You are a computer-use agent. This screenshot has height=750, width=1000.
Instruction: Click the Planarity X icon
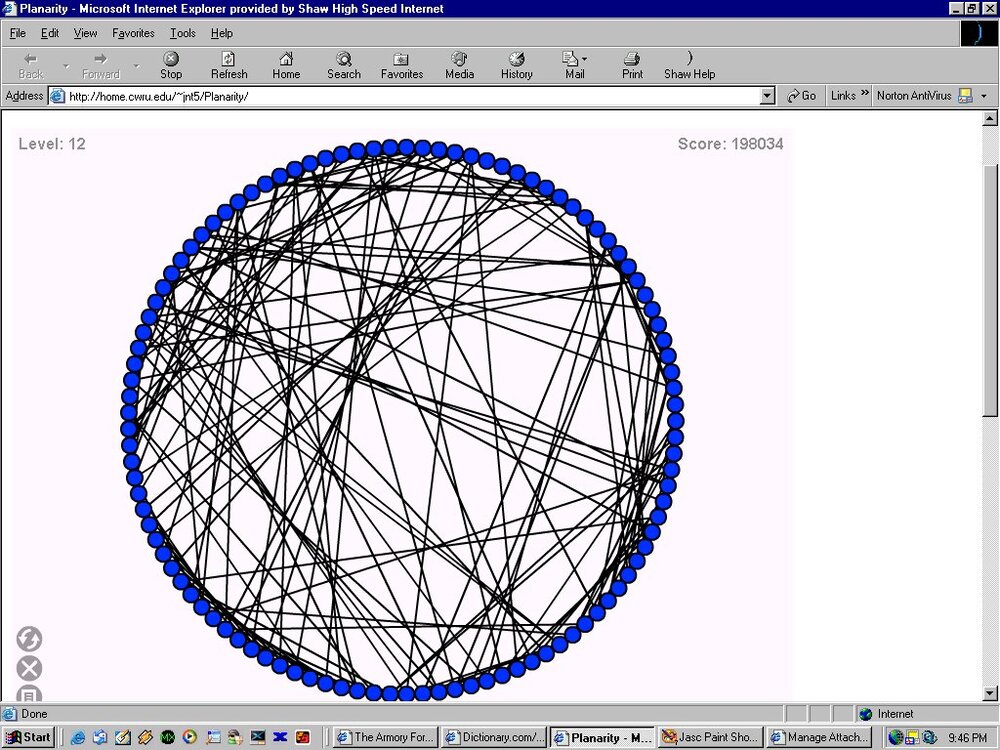(x=29, y=669)
